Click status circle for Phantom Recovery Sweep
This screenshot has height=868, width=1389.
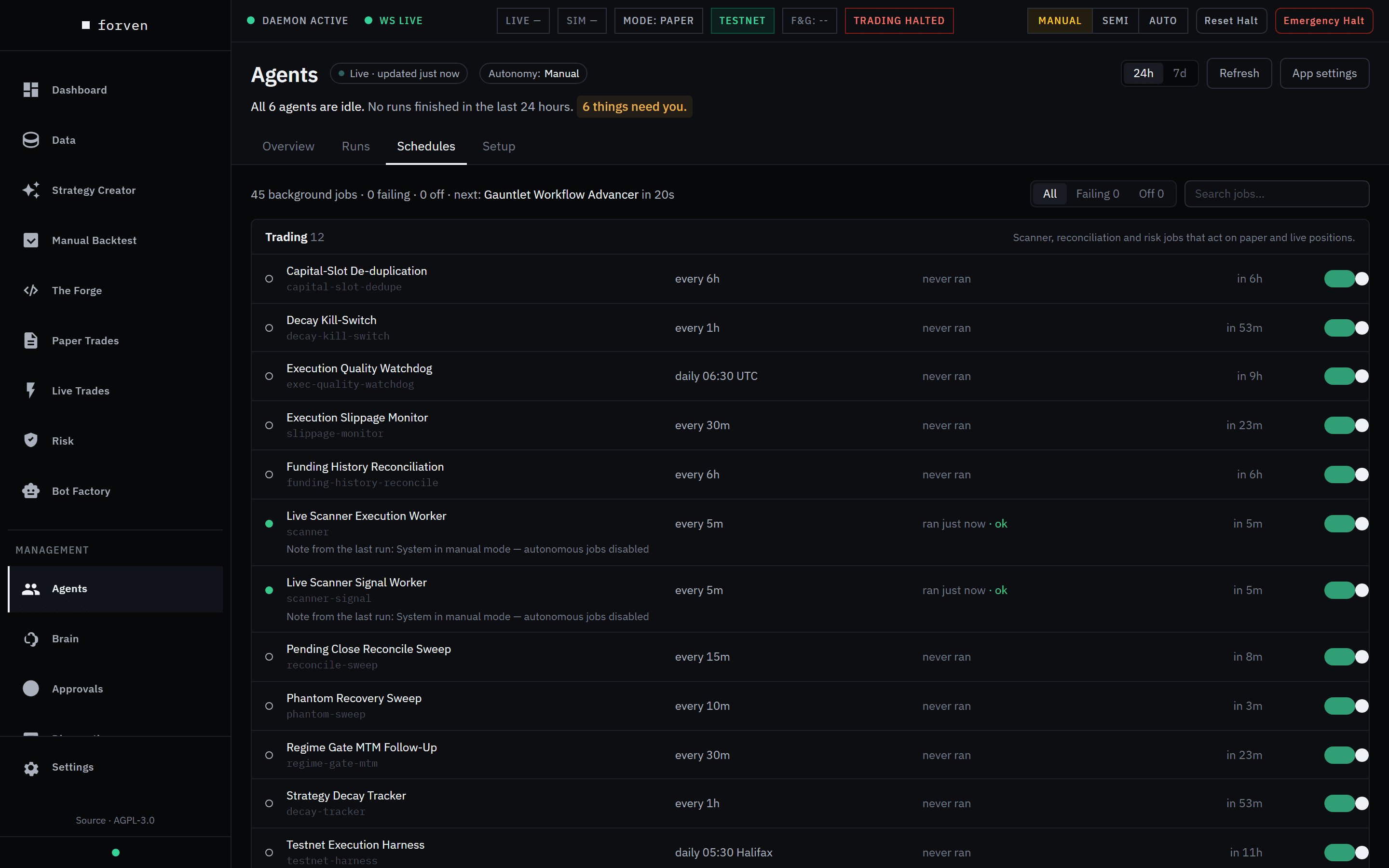point(269,706)
